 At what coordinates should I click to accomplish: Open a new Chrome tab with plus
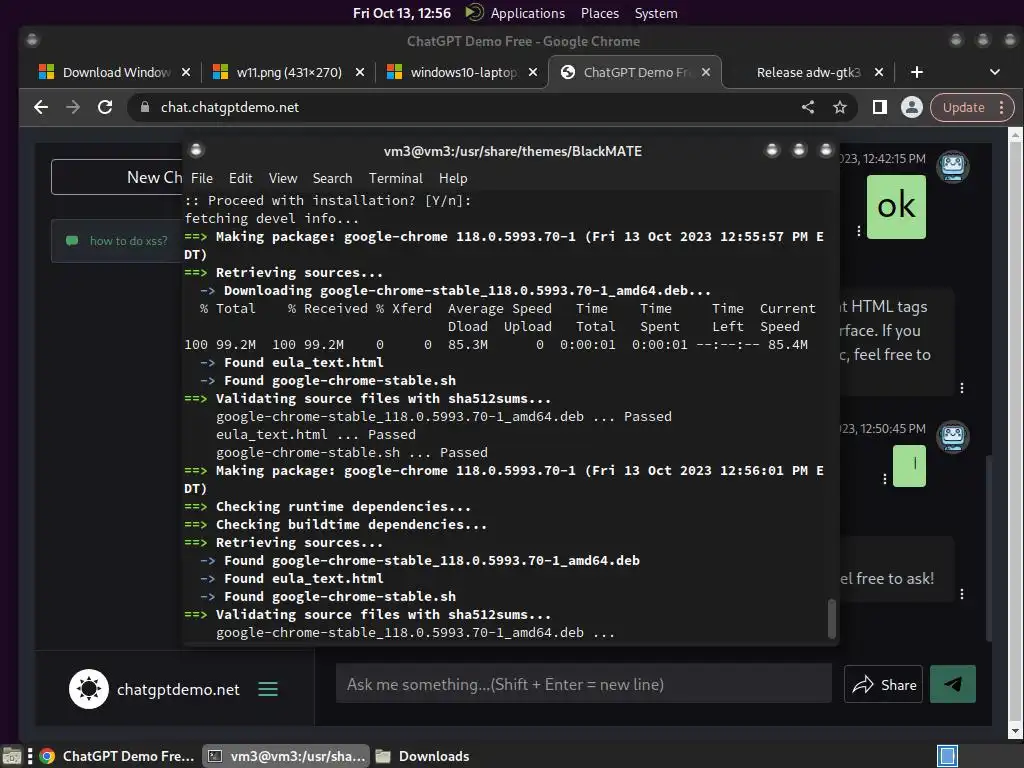click(x=917, y=72)
